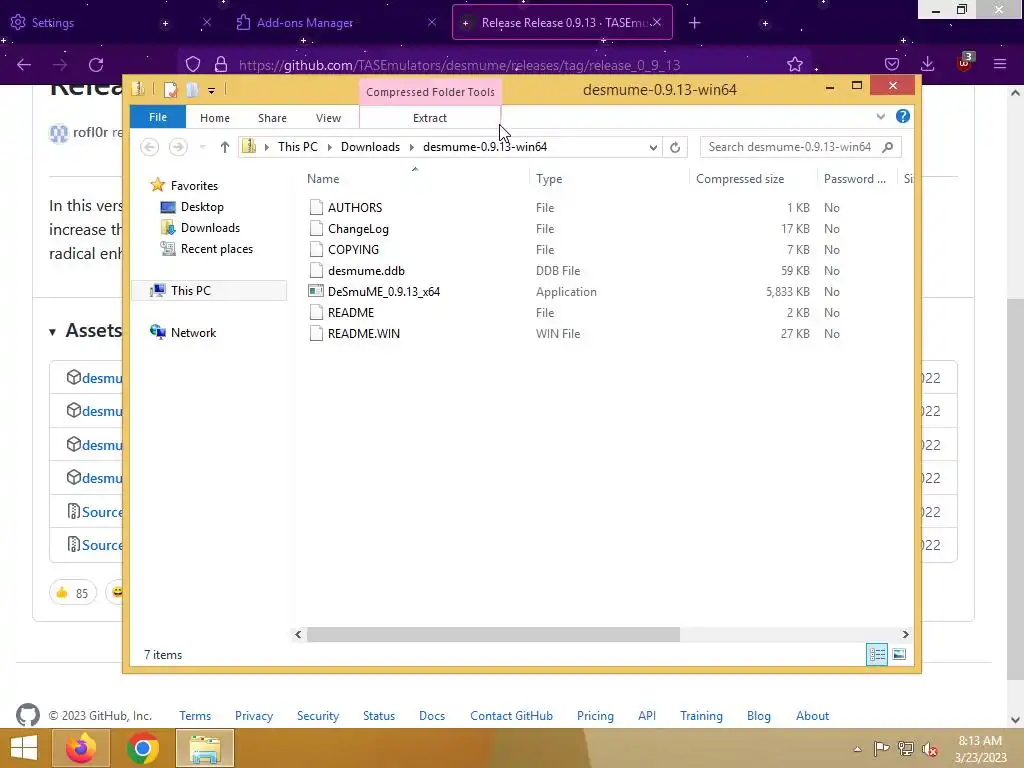This screenshot has width=1024, height=768.
Task: Sort by Password column header
Action: 857,178
